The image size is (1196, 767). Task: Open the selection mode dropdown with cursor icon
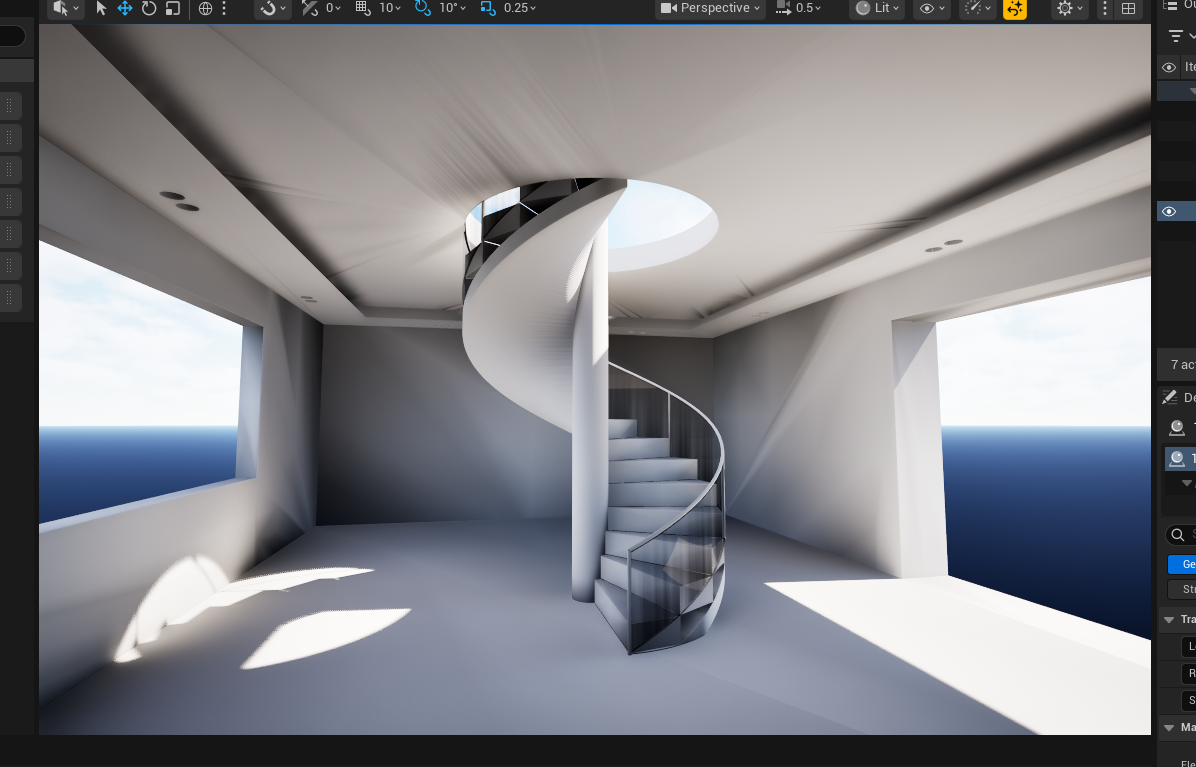(66, 8)
